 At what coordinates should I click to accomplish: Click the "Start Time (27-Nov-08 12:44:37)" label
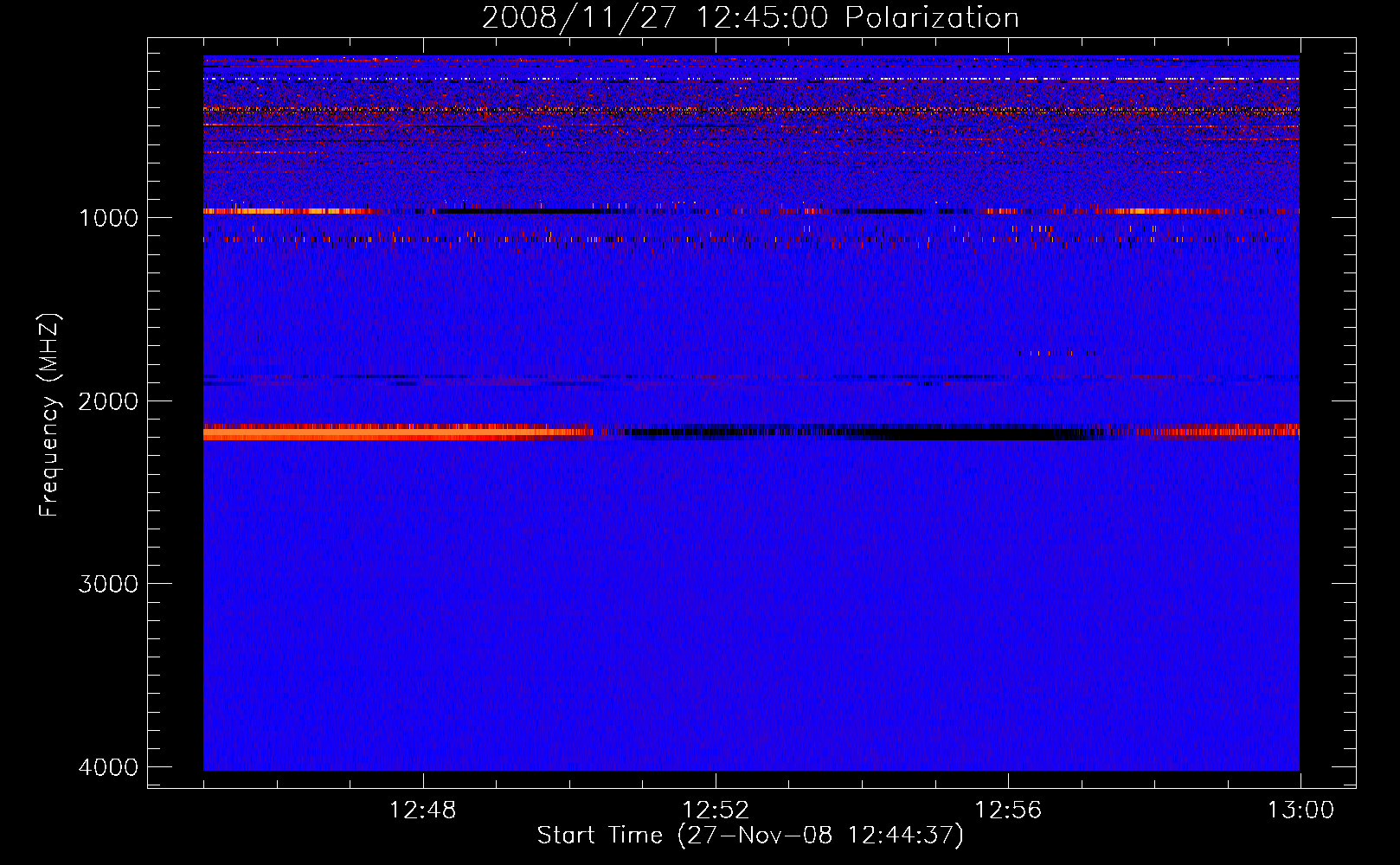(x=750, y=836)
